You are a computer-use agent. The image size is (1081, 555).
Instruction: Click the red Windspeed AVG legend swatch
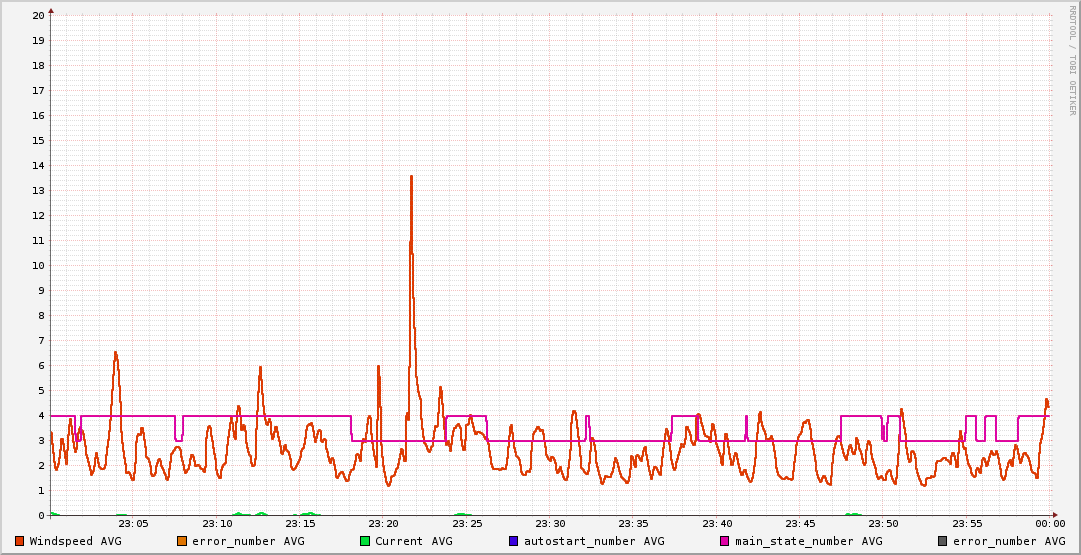click(19, 541)
